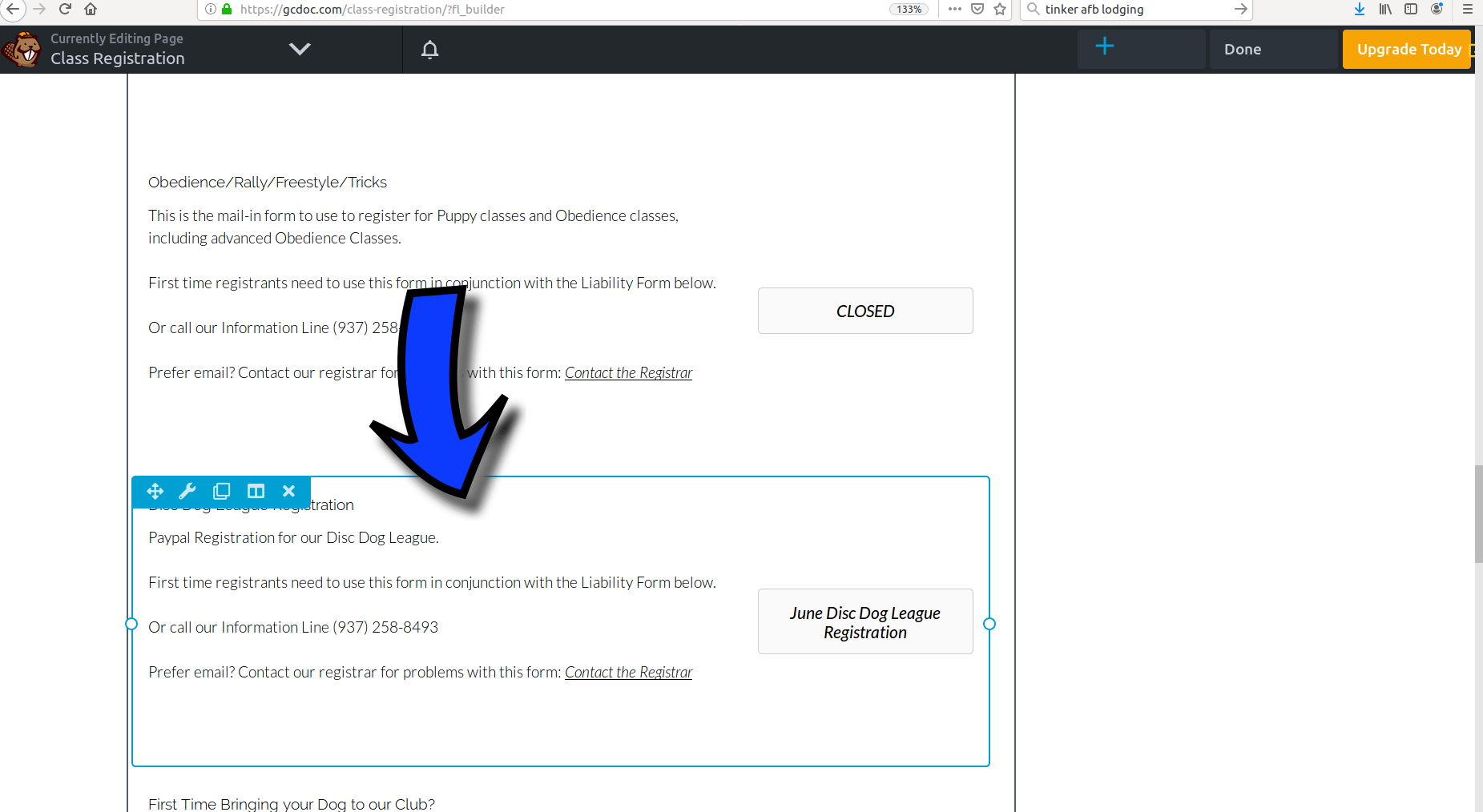1483x812 pixels.
Task: Open the page actions ellipsis menu
Action: (954, 9)
